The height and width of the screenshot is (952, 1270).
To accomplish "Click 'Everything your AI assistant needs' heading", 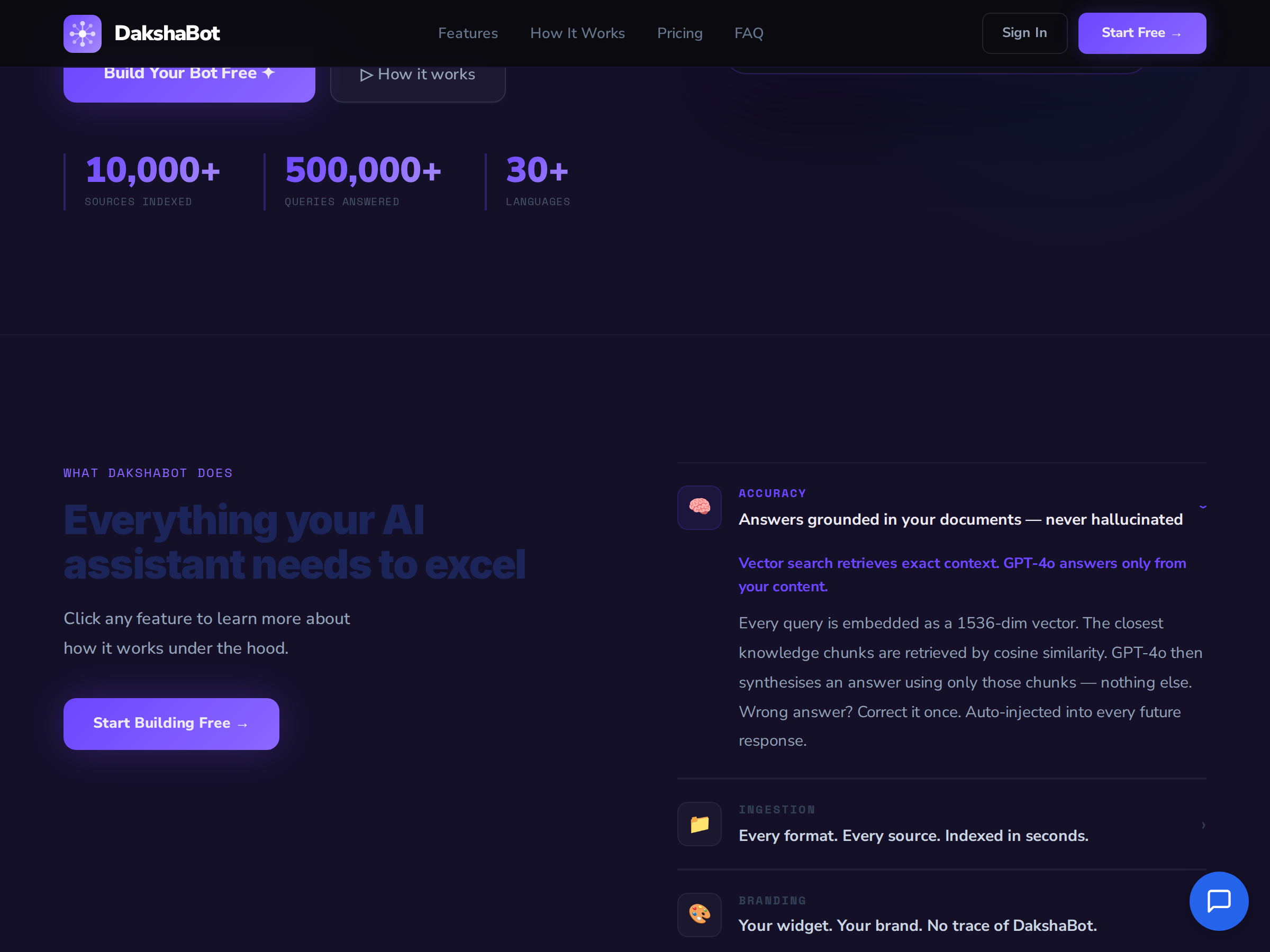I will [295, 542].
